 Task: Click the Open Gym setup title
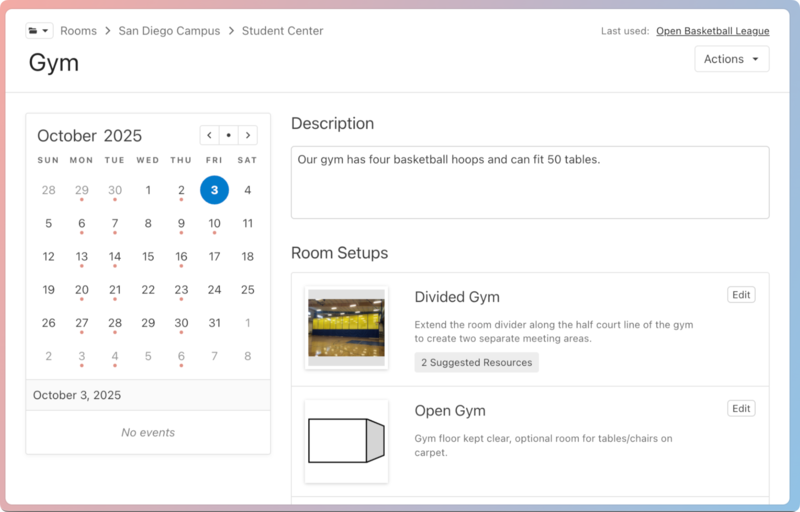[x=450, y=411]
